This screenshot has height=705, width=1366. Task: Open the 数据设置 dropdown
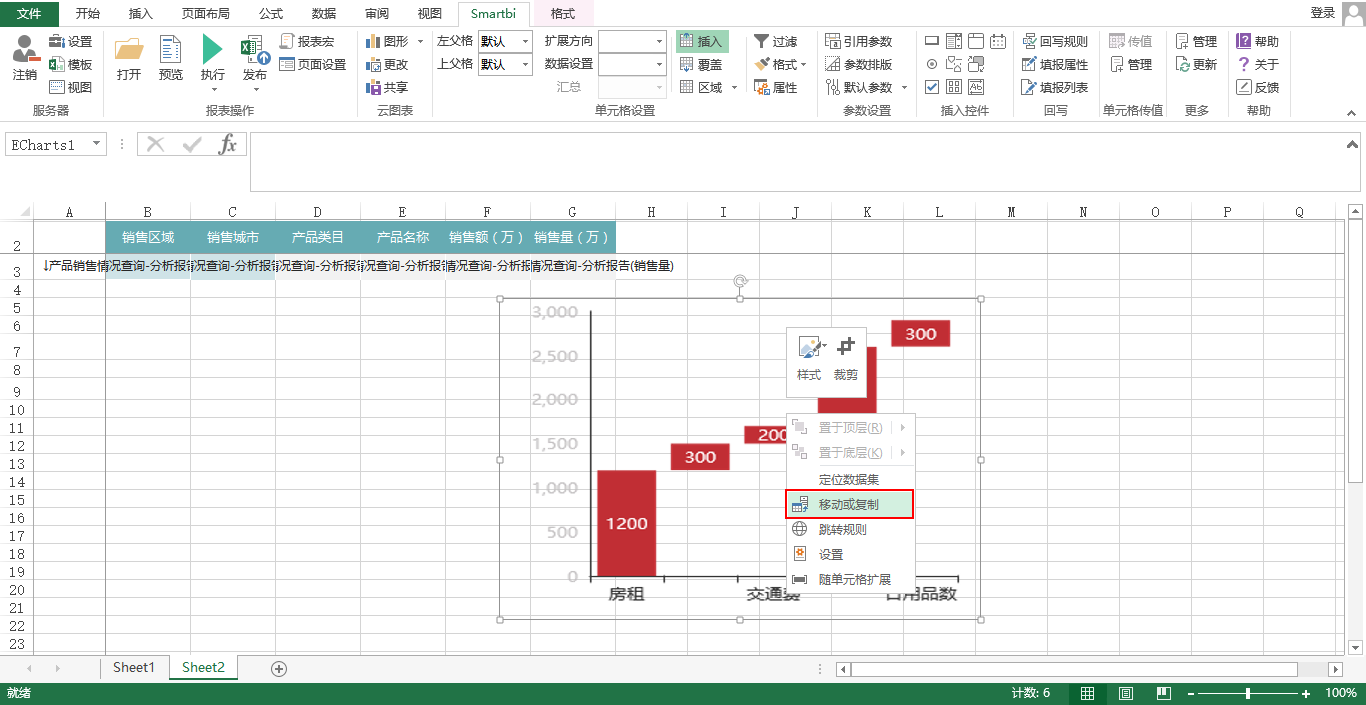660,64
